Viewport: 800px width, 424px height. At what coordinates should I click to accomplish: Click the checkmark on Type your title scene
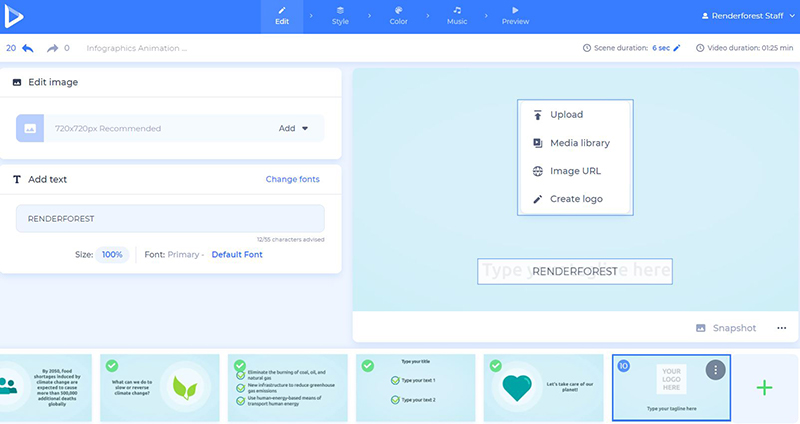click(367, 366)
